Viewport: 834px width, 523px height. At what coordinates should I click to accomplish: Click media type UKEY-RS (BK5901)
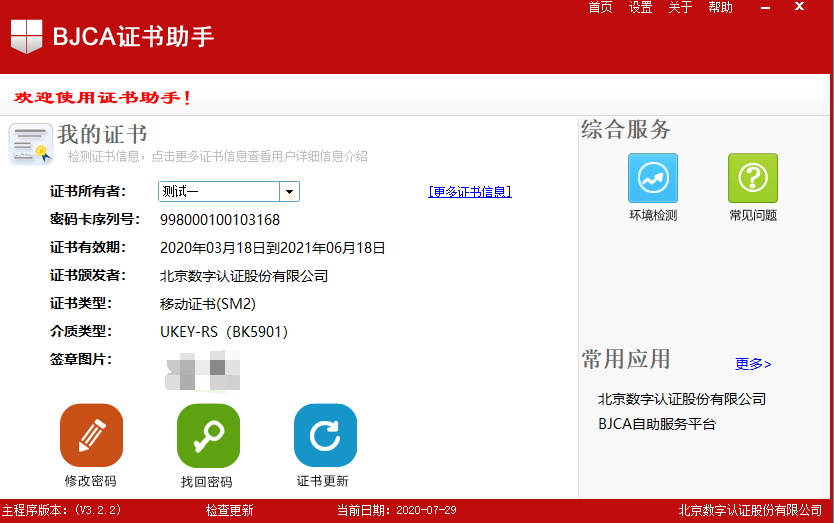(x=224, y=332)
